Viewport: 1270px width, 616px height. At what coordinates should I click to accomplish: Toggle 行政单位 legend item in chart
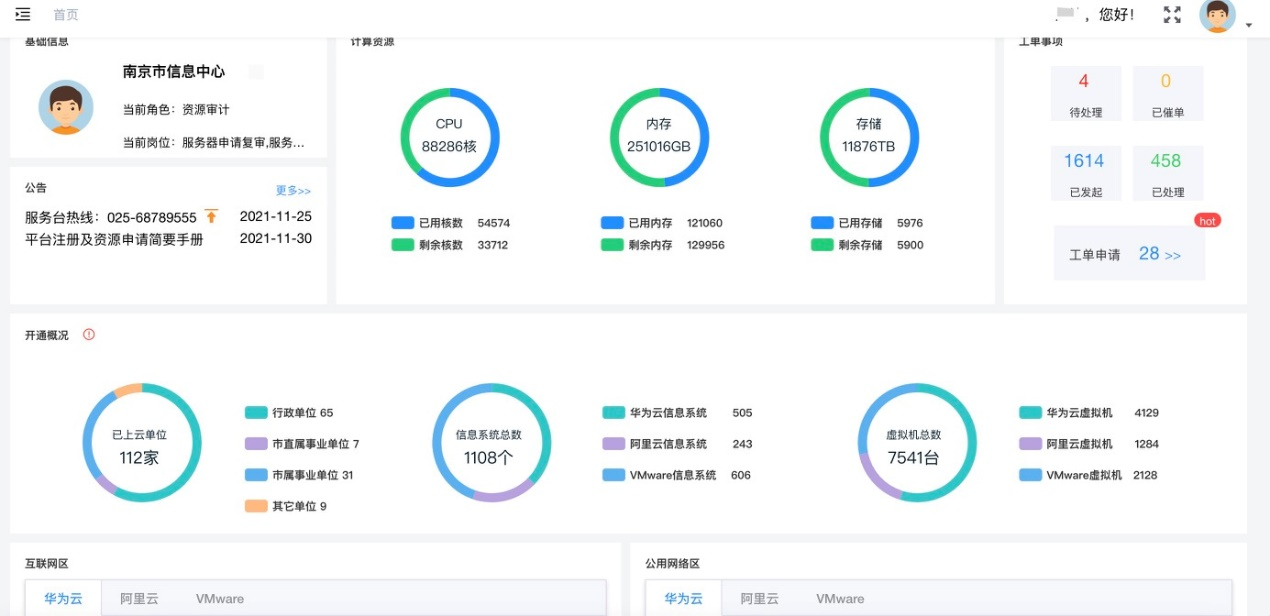[256, 413]
